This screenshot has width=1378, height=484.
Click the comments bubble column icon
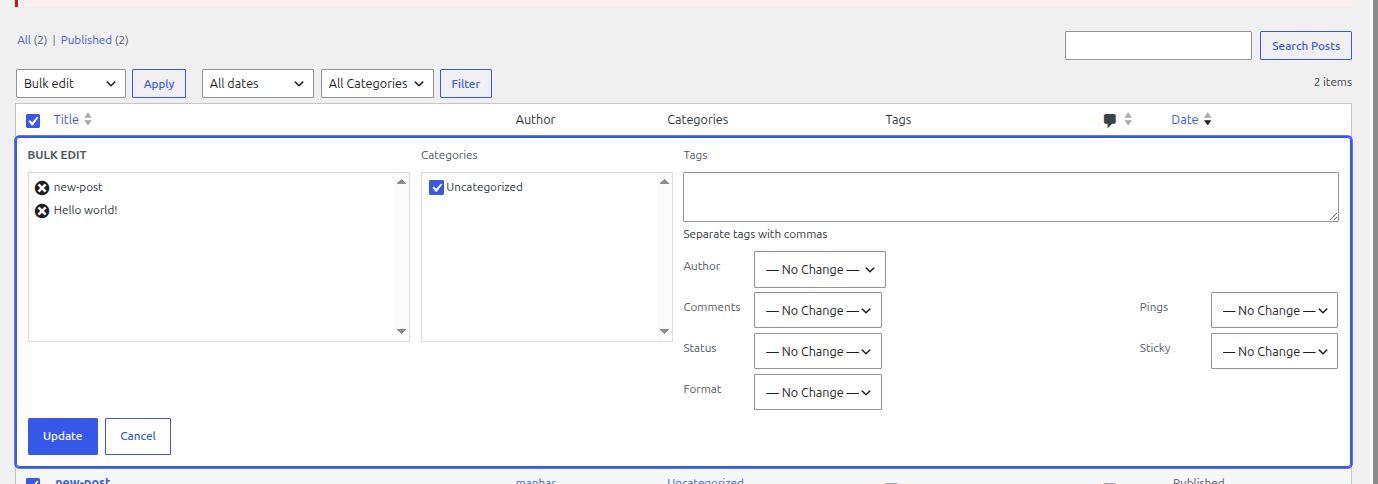click(1110, 120)
